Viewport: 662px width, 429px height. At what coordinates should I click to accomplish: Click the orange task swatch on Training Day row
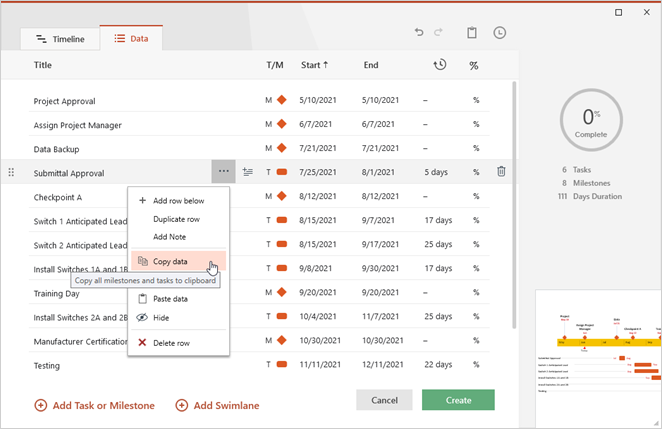[x=281, y=293]
